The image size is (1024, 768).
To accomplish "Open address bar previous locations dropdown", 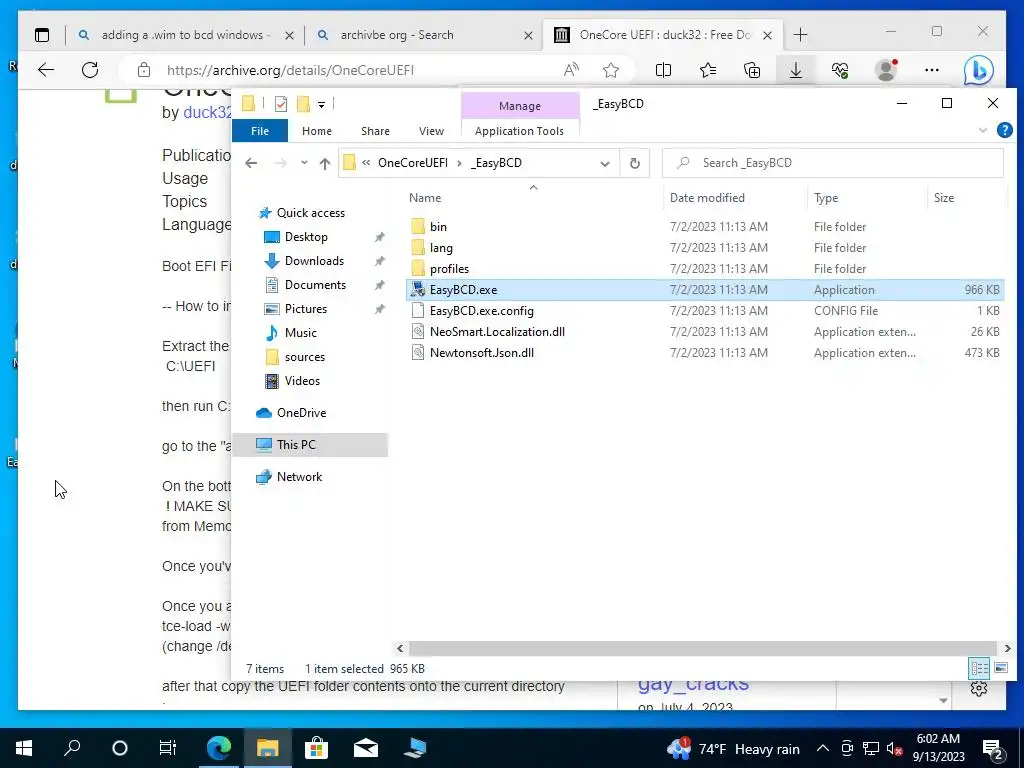I will pos(605,163).
